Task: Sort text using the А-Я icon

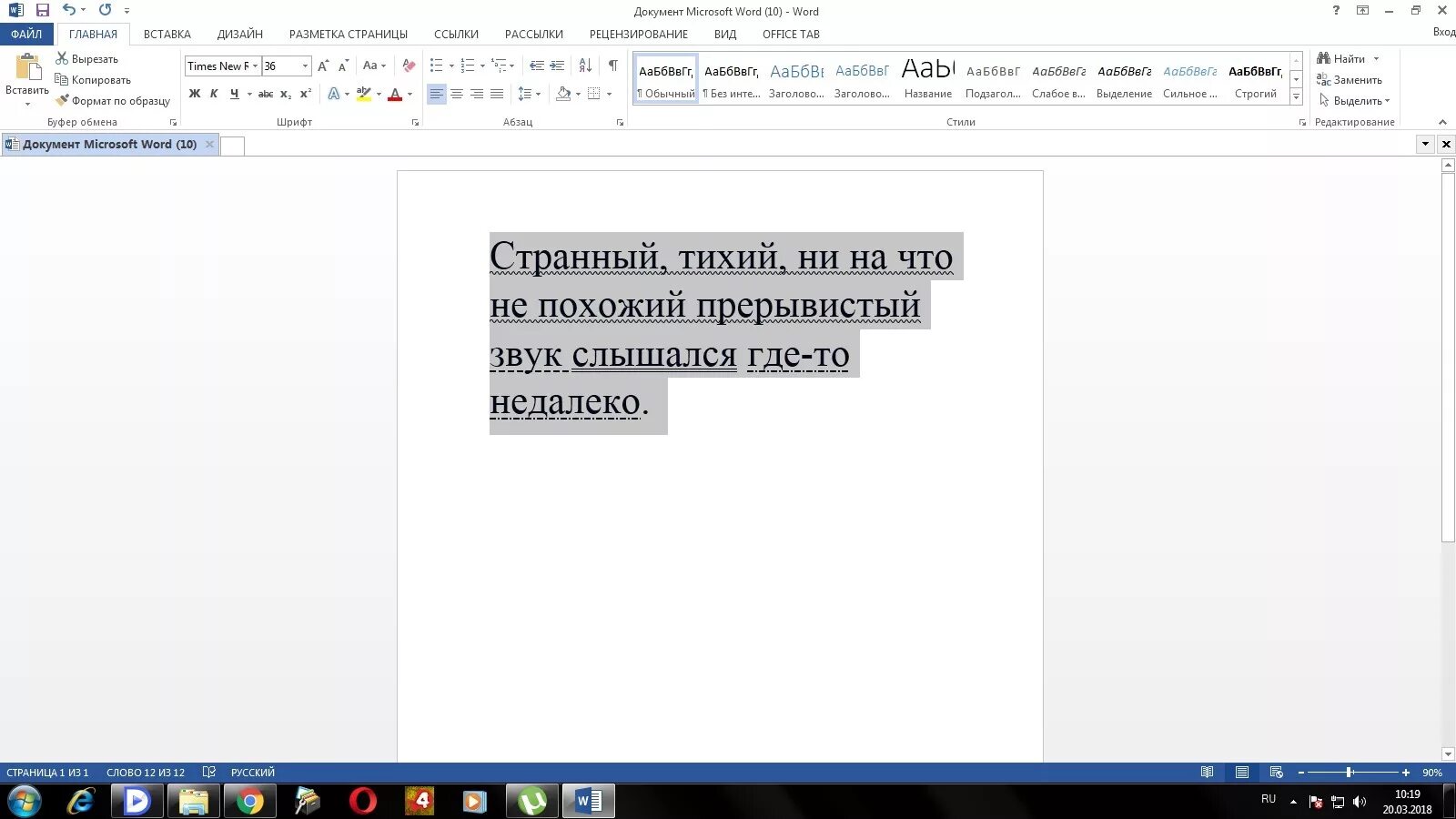Action: [584, 66]
